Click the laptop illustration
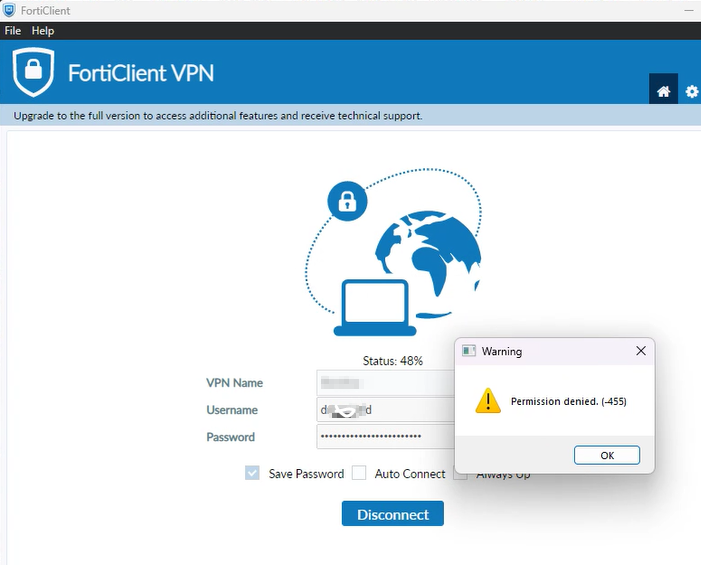Viewport: 701px width, 565px height. pos(372,308)
